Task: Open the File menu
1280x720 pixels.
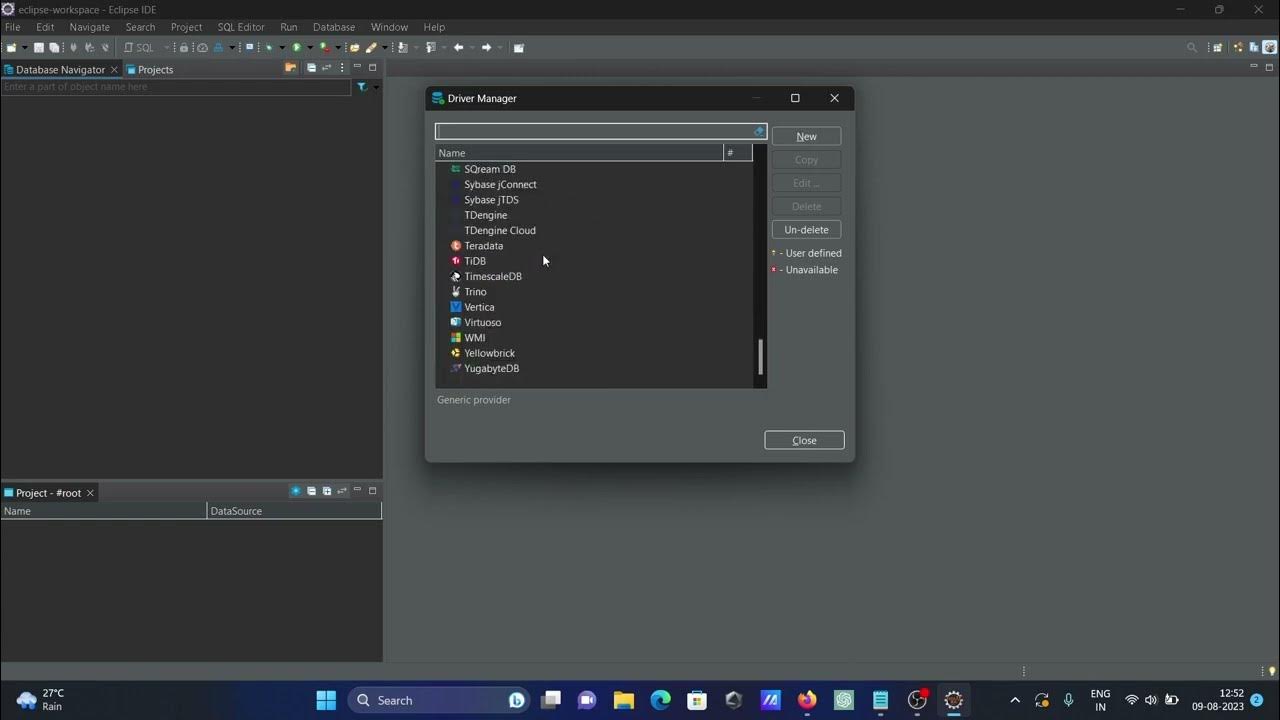Action: point(13,27)
